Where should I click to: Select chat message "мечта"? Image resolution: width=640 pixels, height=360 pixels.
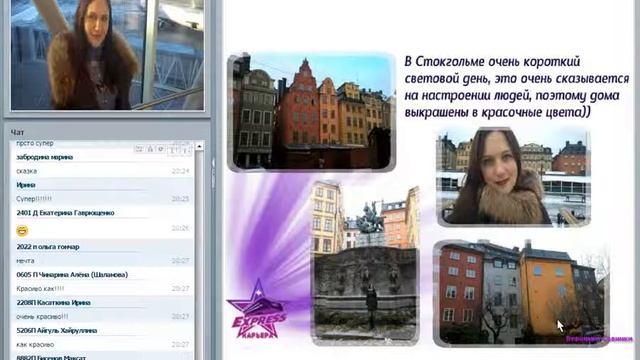pyautogui.click(x=25, y=260)
